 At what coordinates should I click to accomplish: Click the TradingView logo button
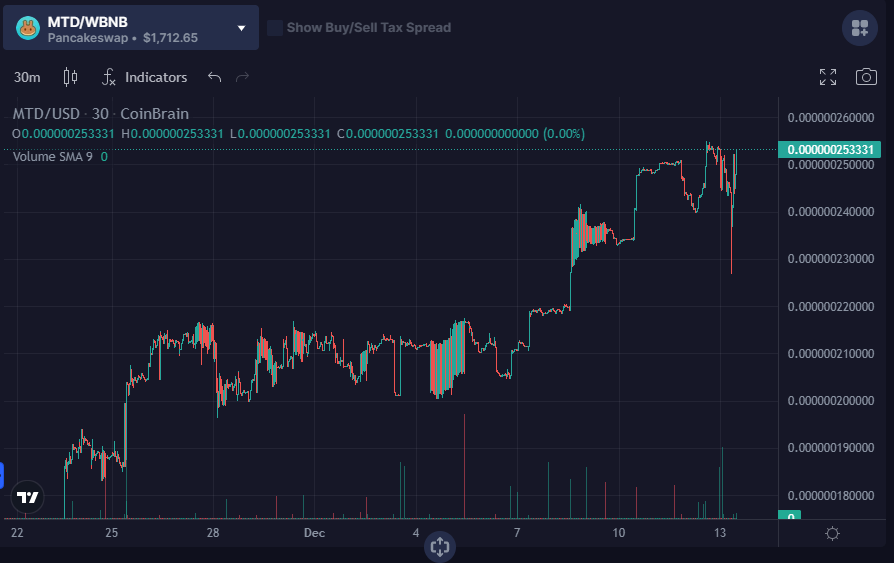27,497
